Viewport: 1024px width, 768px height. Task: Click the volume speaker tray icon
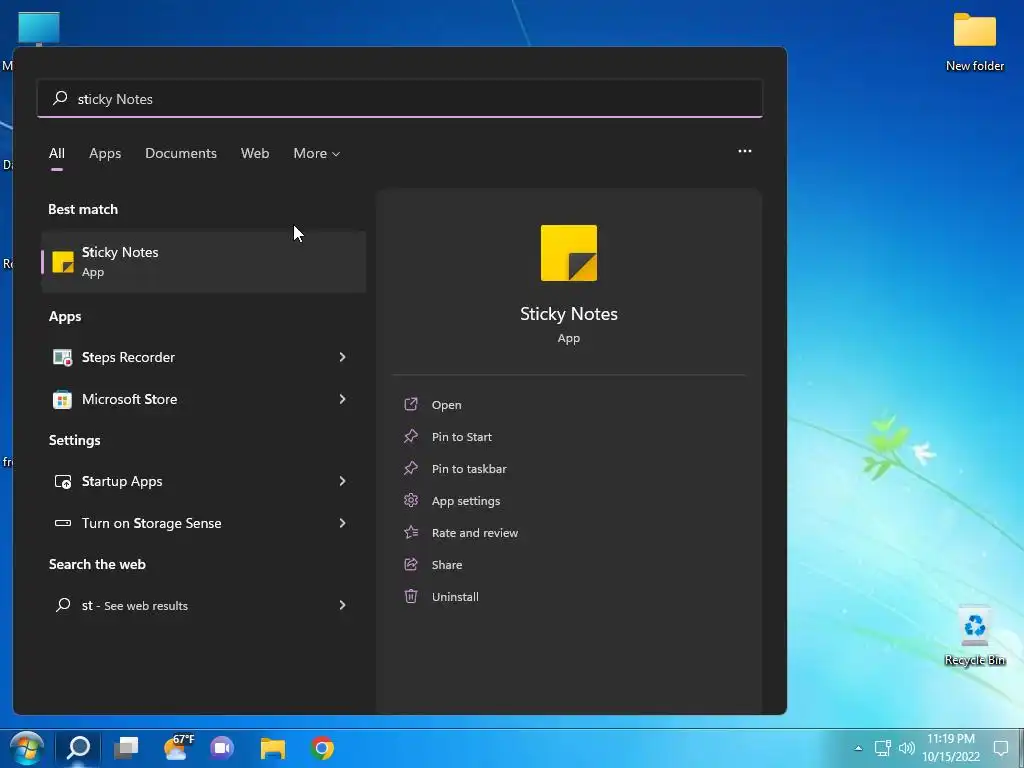point(906,748)
